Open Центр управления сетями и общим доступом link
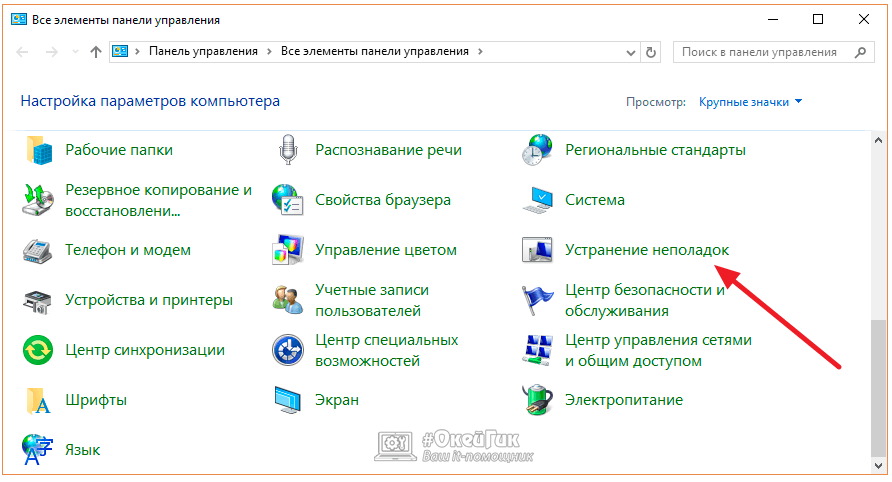The height and width of the screenshot is (482, 892). 658,351
